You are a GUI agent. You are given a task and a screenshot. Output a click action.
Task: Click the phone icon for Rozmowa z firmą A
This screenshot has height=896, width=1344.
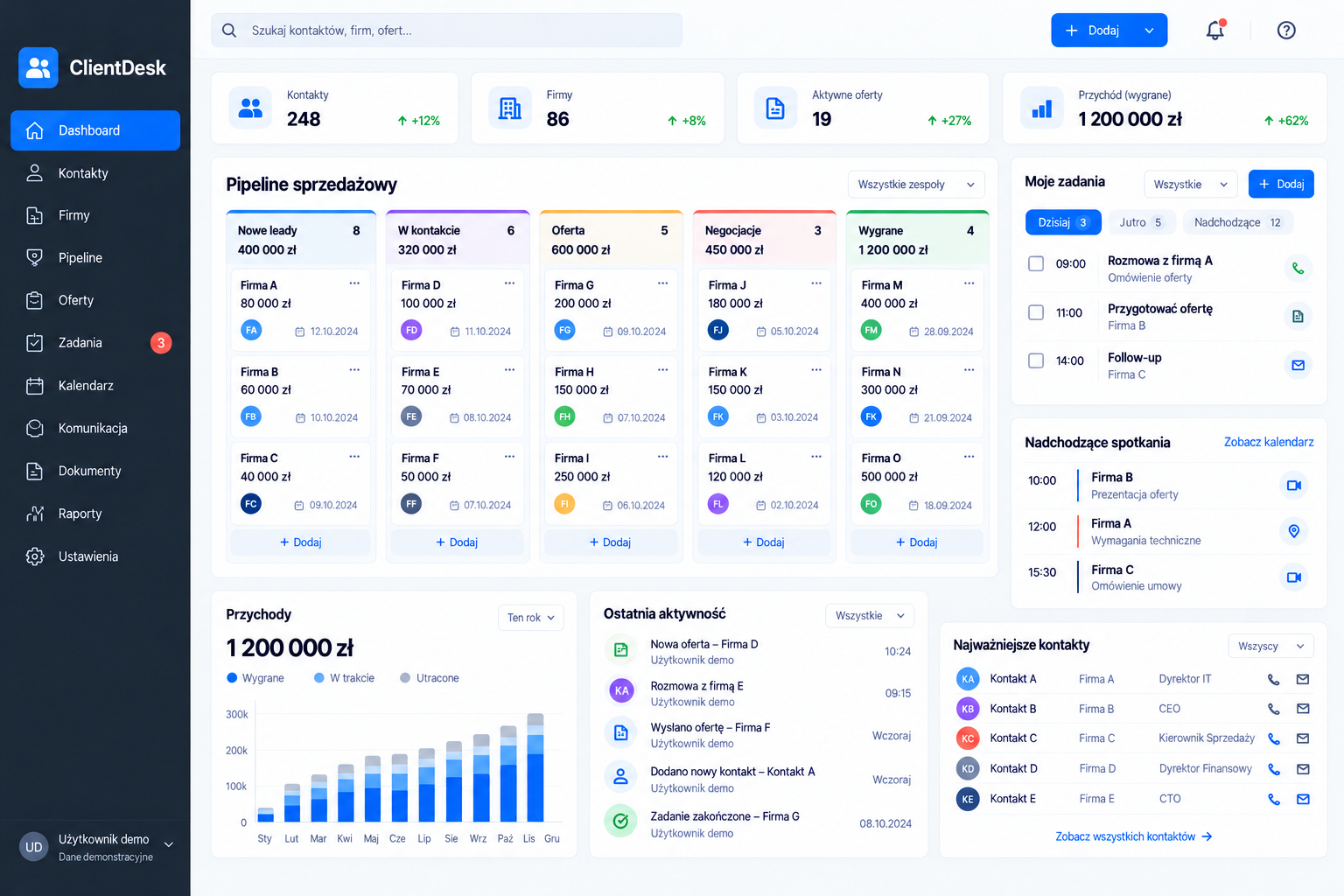[1298, 269]
